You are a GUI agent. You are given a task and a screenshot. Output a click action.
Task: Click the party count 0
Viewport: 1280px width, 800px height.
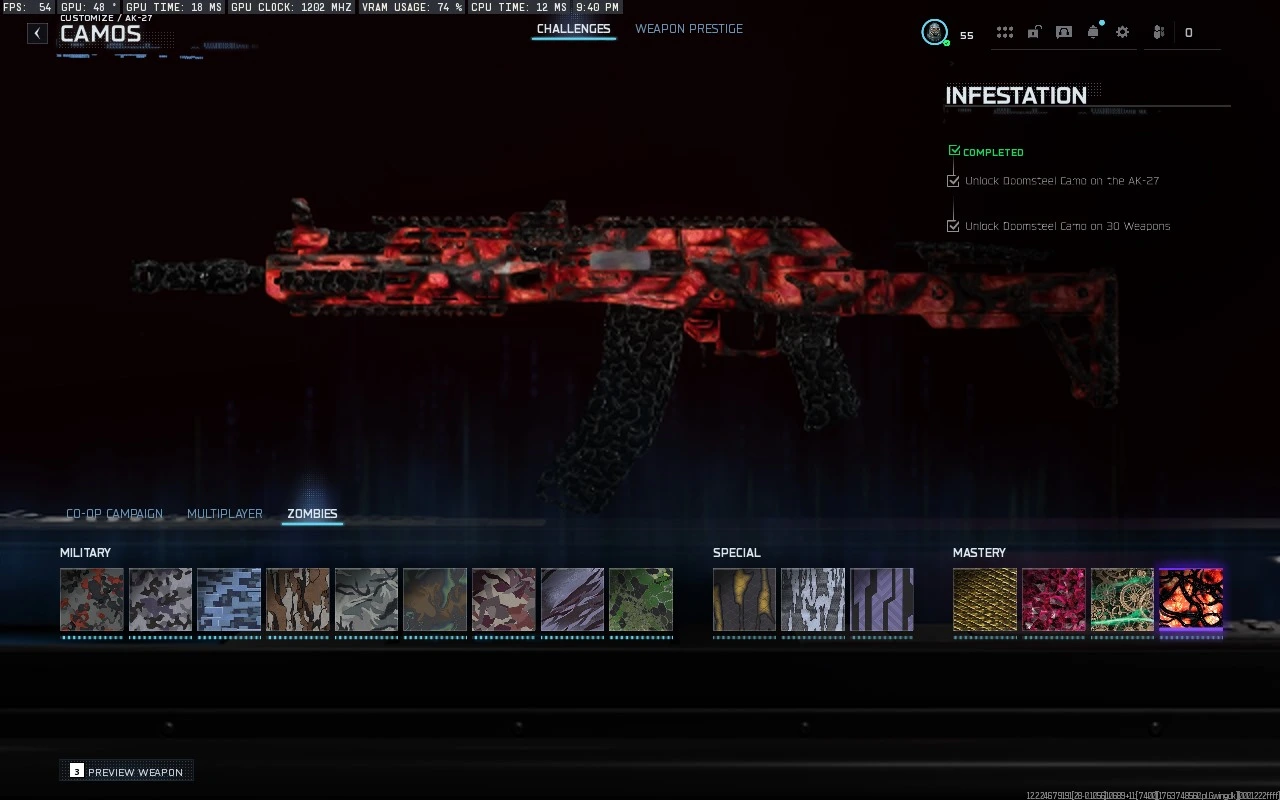1188,33
